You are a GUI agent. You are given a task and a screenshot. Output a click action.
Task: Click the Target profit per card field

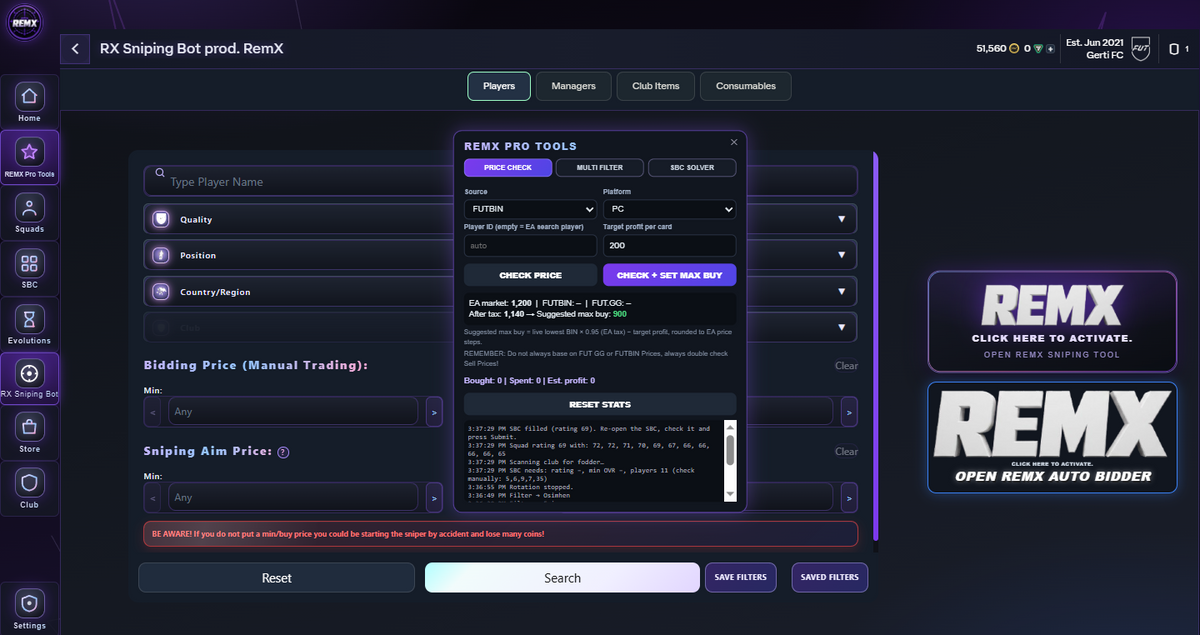coord(669,245)
